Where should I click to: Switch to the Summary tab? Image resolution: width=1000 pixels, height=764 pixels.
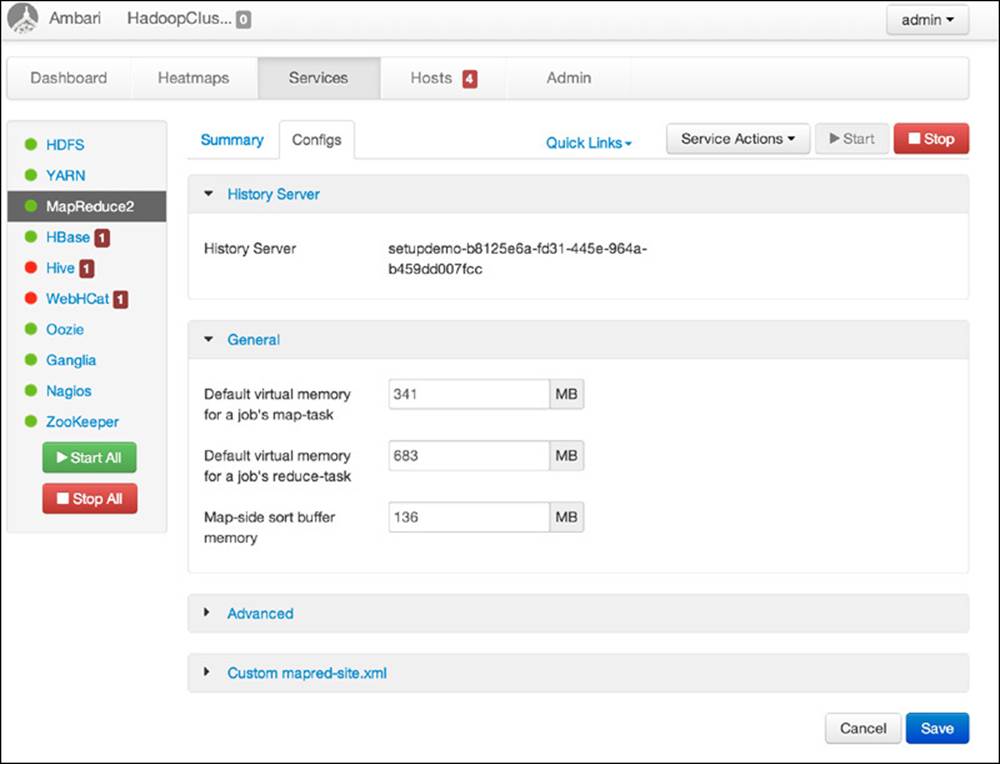coord(232,140)
